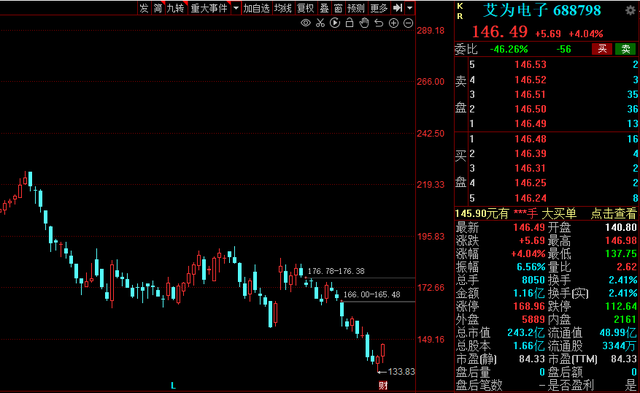Select sell level 5 price 146.53
Viewport: 640px width, 393px height.
click(530, 64)
